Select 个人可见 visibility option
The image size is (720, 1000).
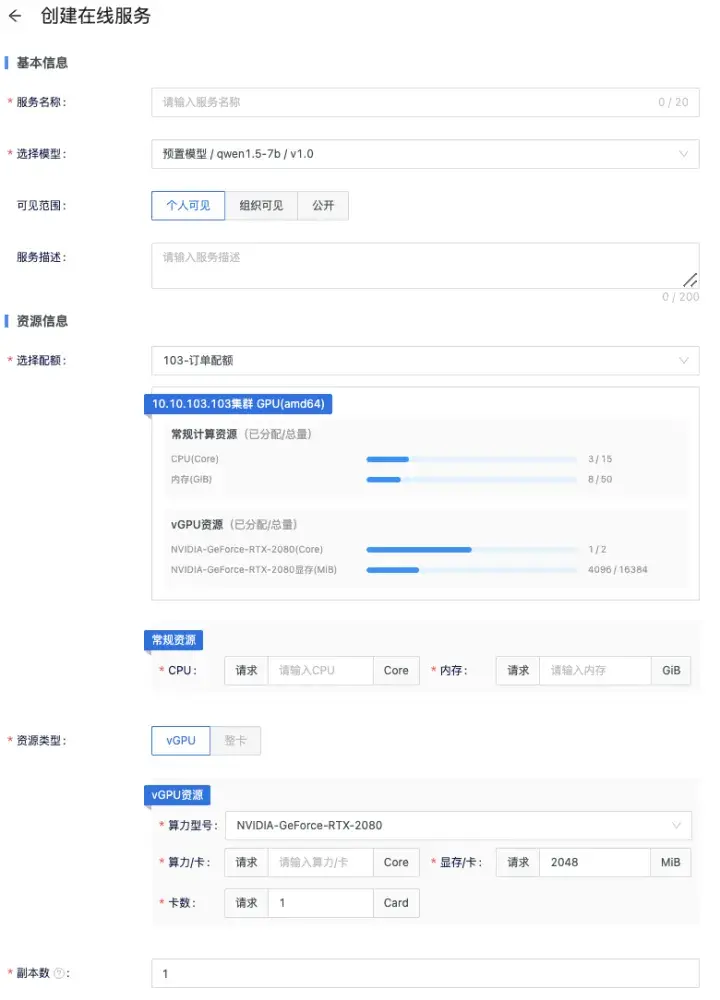coord(181,206)
